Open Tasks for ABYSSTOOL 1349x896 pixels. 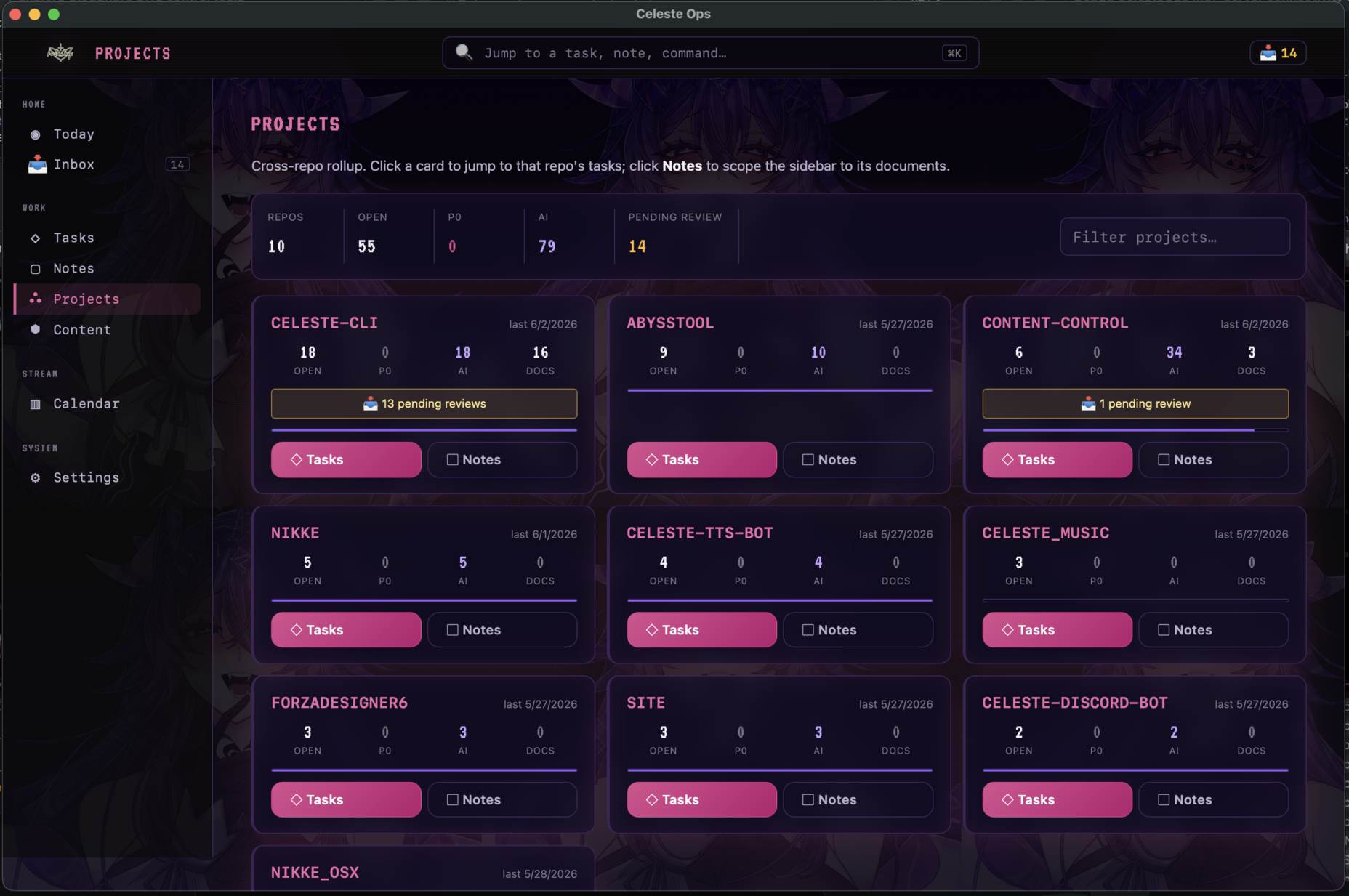pyautogui.click(x=701, y=459)
